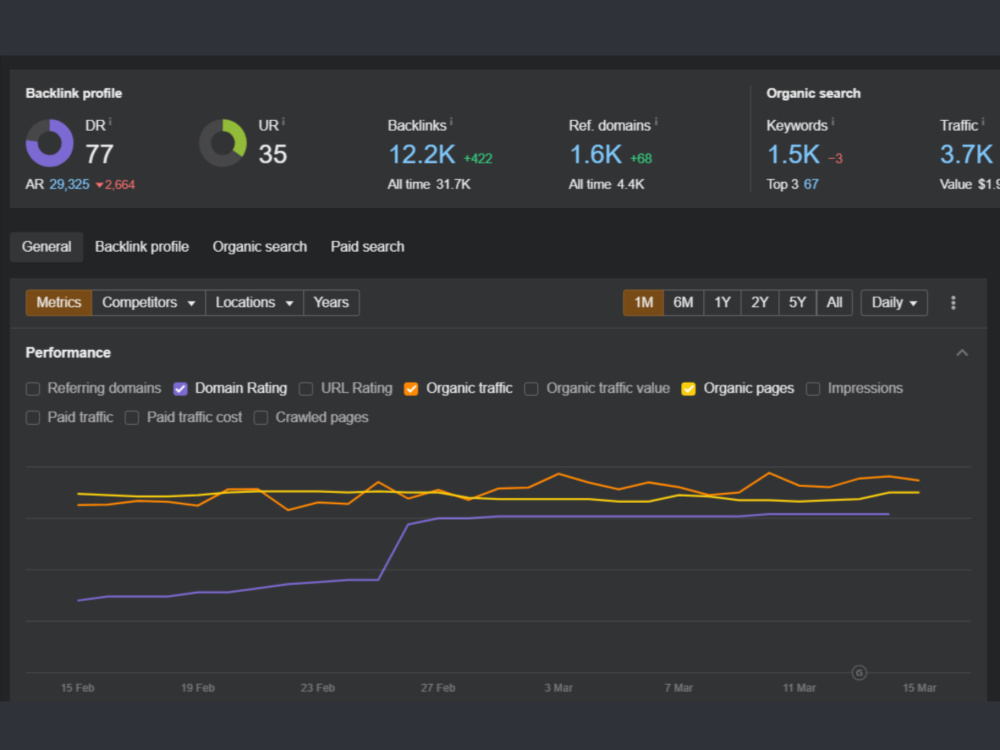This screenshot has height=750, width=1000.
Task: Open the Locations dropdown
Action: pos(254,303)
